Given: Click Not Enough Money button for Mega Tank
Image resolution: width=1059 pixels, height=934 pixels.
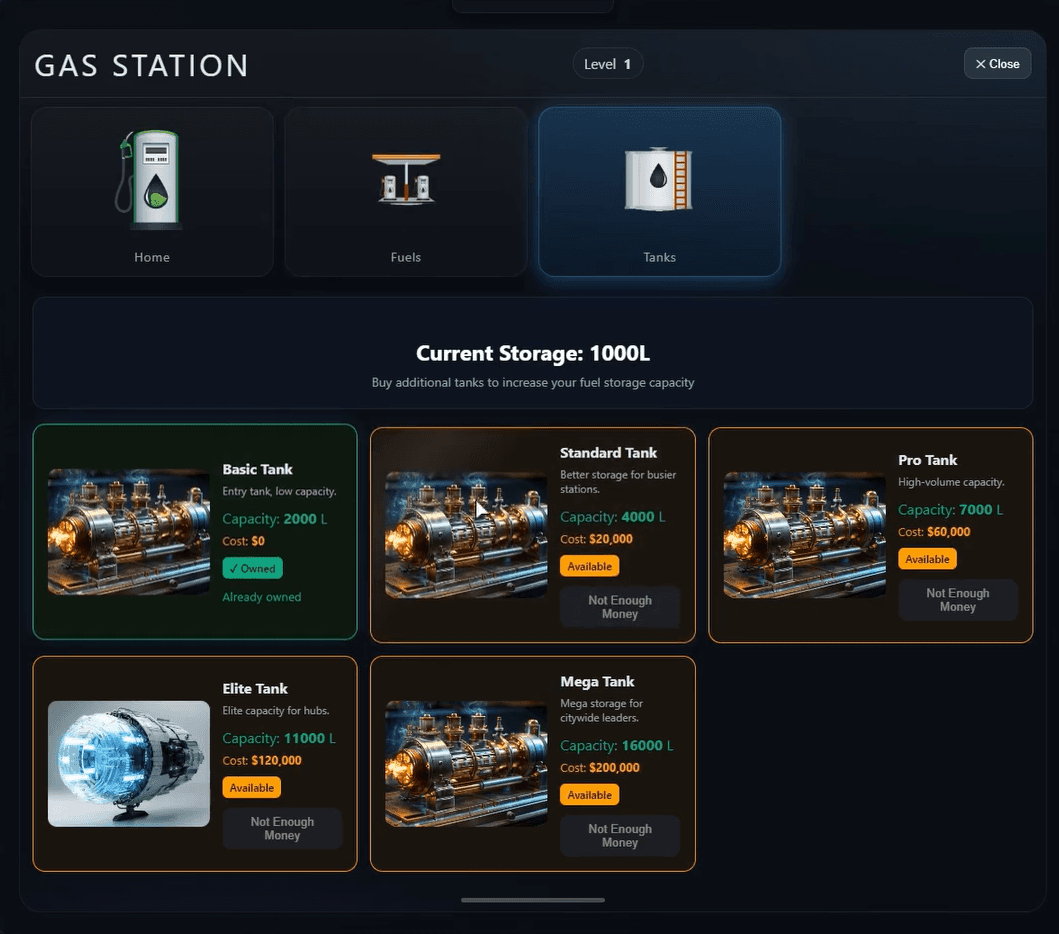Looking at the screenshot, I should click(620, 835).
